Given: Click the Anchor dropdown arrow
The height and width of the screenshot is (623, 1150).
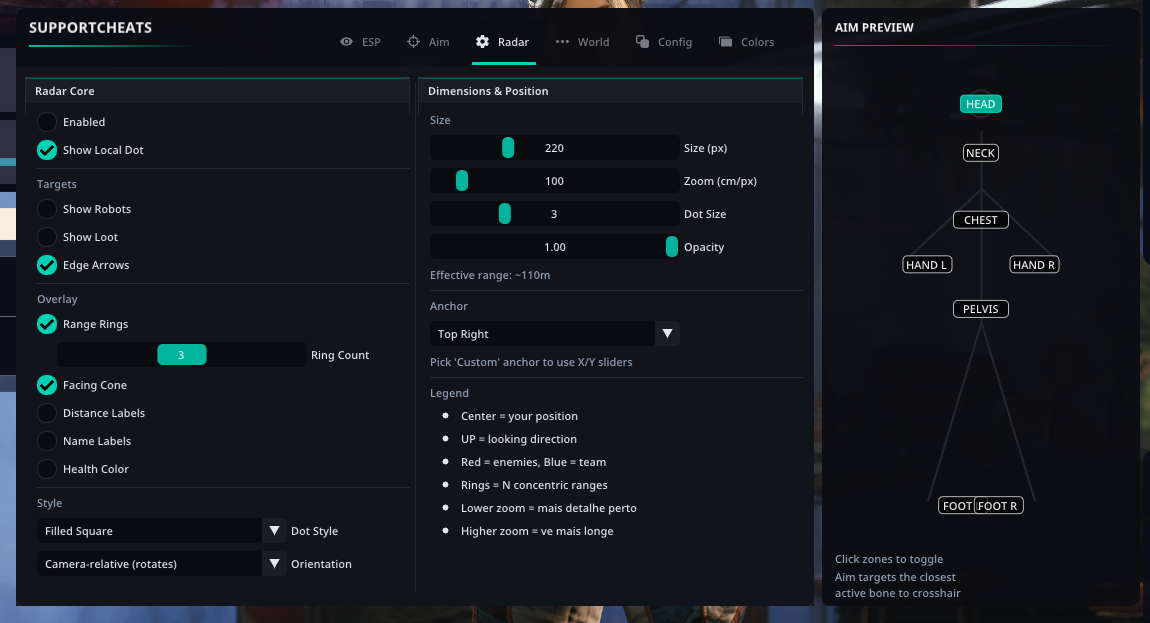Looking at the screenshot, I should 667,334.
